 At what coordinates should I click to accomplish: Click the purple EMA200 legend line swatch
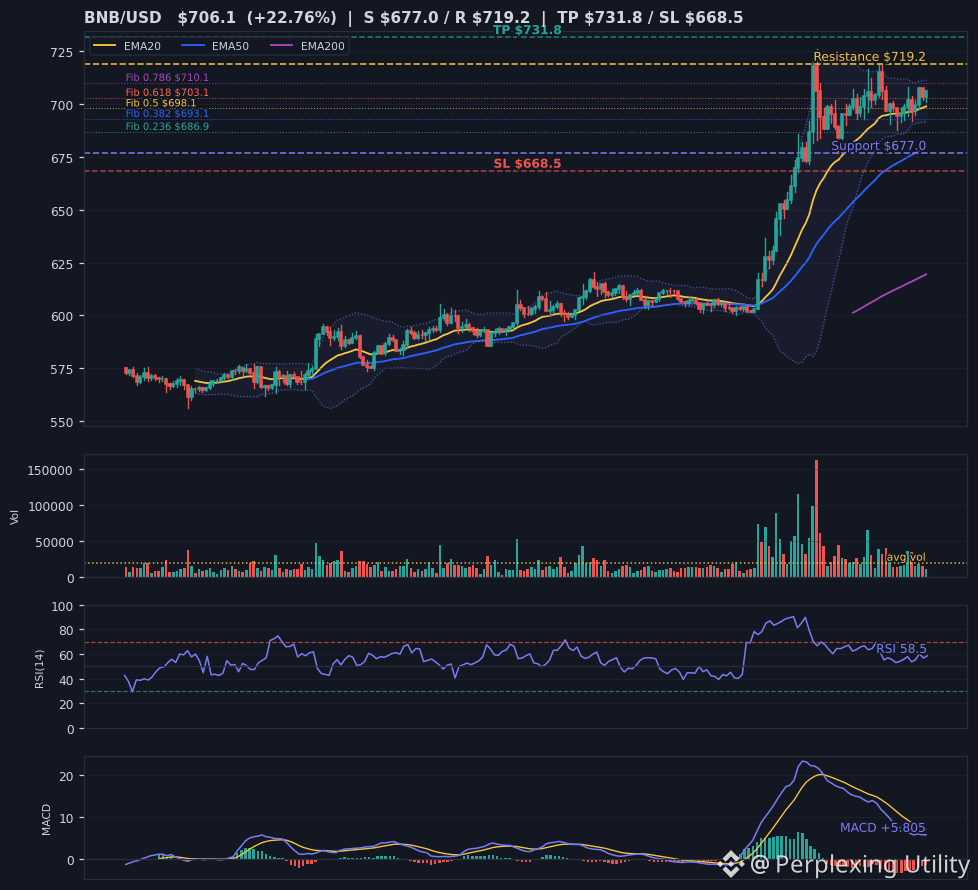point(282,46)
